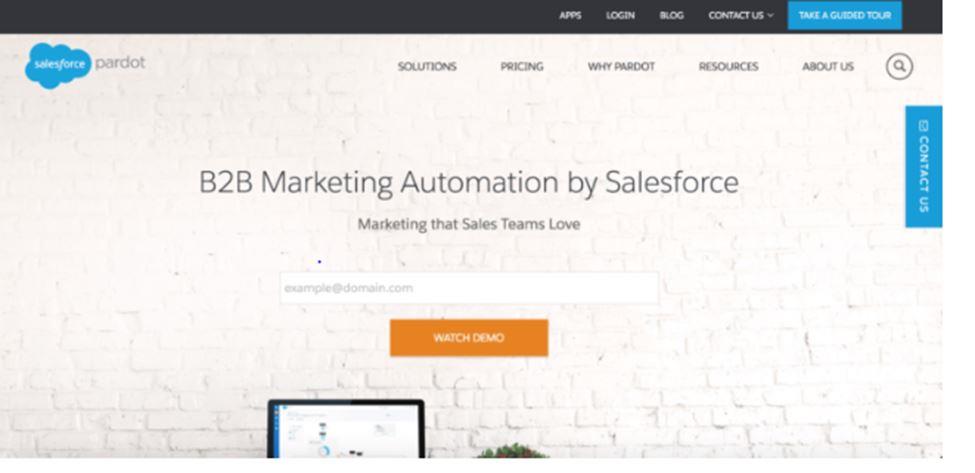Click the B2B Marketing Automation headline
Image resolution: width=975 pixels, height=473 pixels.
click(x=469, y=183)
